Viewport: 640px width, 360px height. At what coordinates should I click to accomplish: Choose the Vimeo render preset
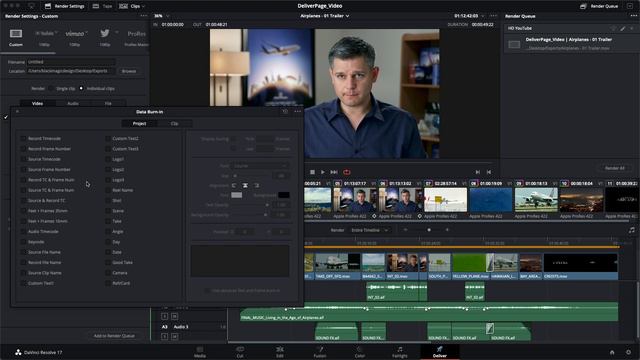point(75,33)
